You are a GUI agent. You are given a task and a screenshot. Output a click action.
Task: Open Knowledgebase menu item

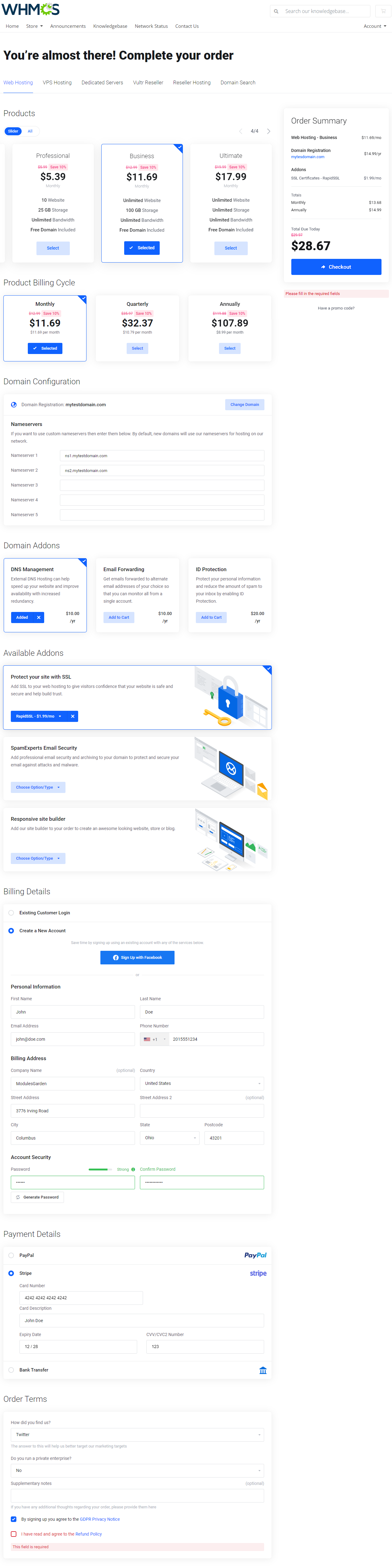110,26
